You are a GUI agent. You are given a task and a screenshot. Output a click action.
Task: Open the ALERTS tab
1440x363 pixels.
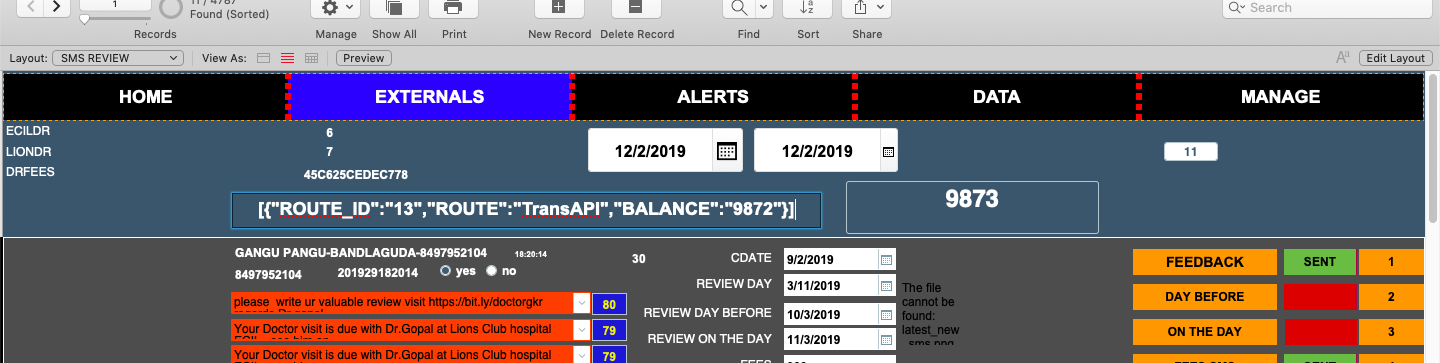[x=713, y=97]
